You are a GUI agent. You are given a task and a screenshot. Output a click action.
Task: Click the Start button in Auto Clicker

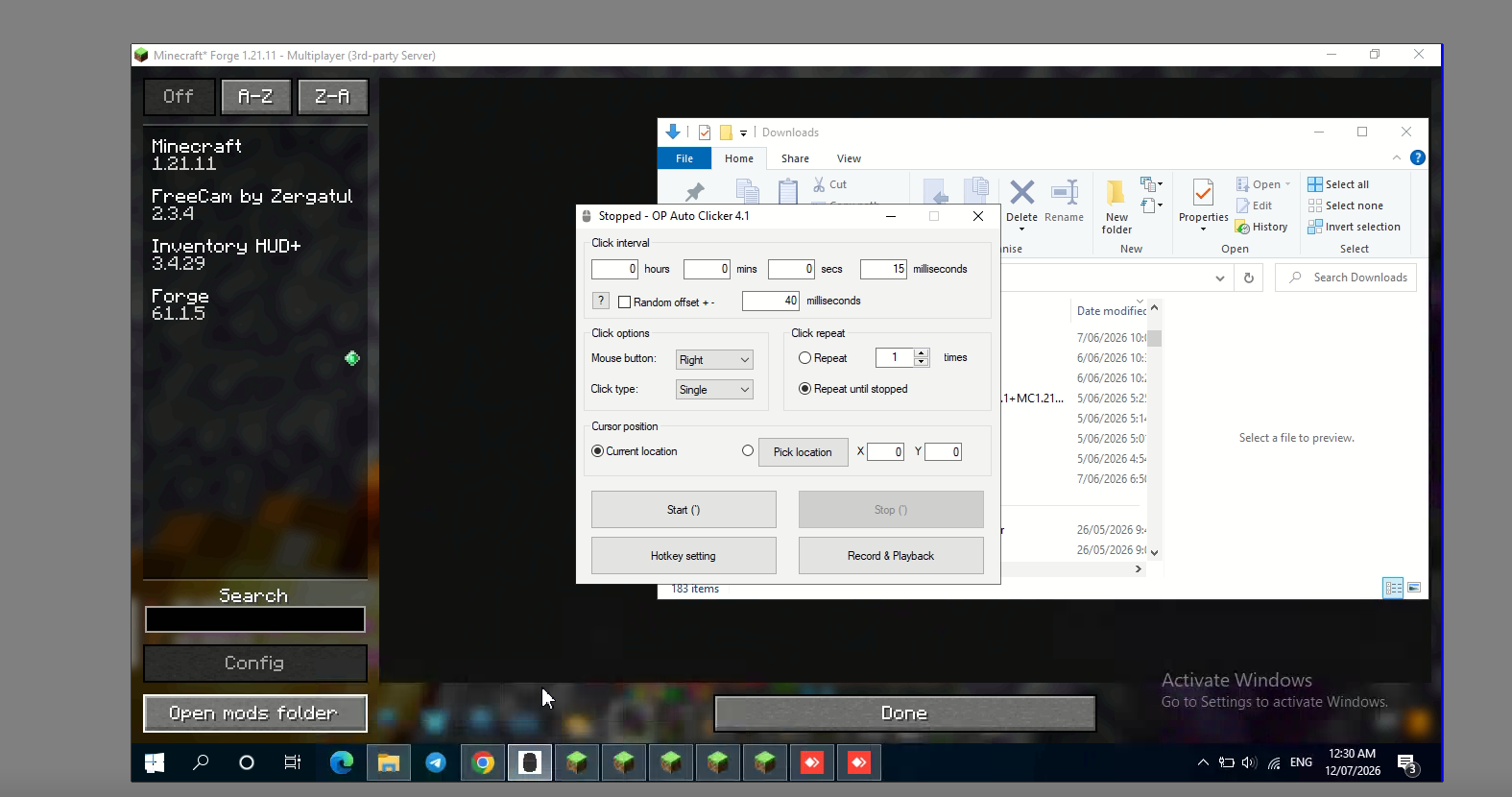tap(684, 510)
